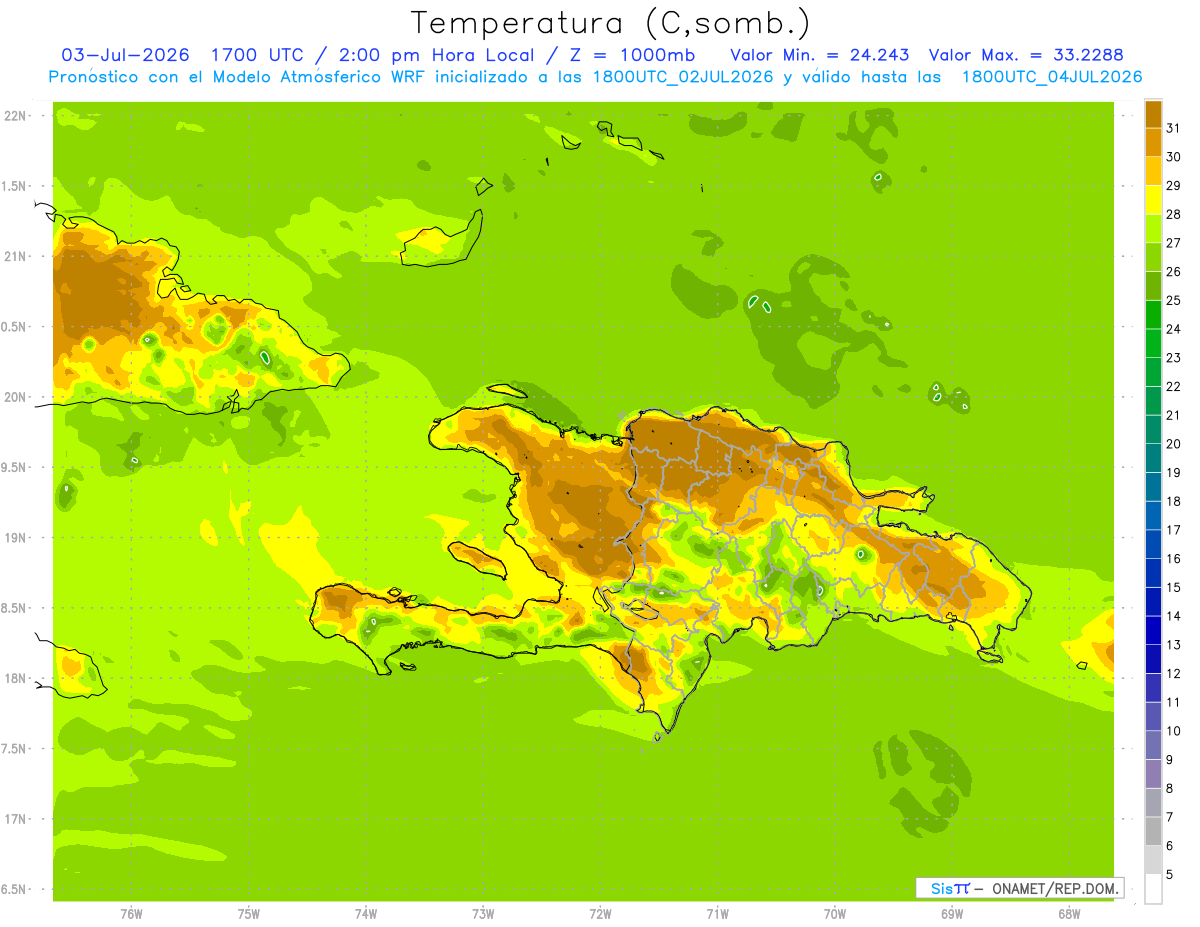Click longitude axis label "72W"
The image size is (1200, 927).
[x=600, y=914]
